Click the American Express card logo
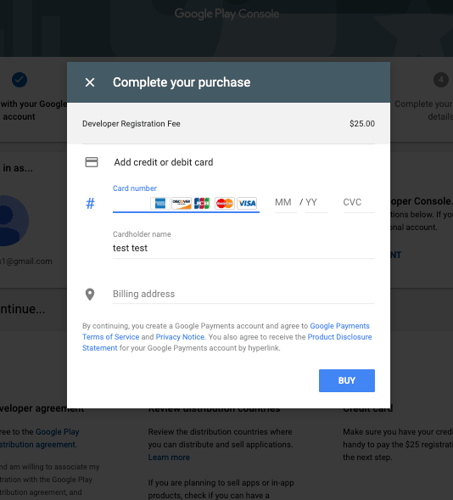Image resolution: width=453 pixels, height=500 pixels. [x=160, y=203]
